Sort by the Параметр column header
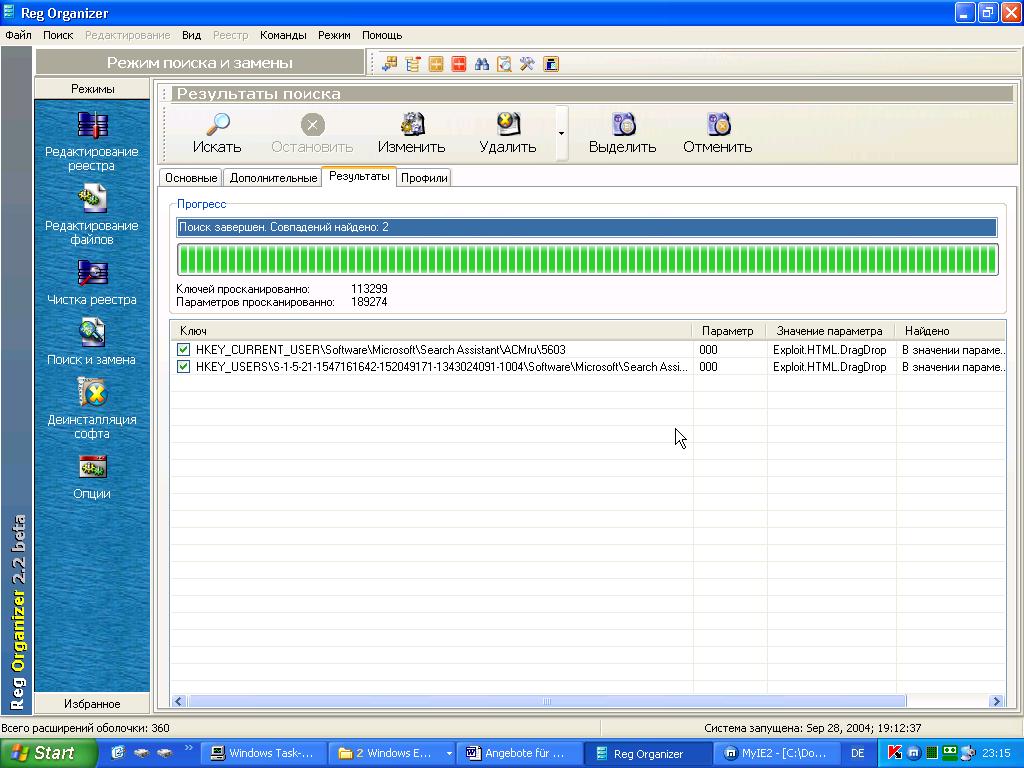 click(729, 330)
